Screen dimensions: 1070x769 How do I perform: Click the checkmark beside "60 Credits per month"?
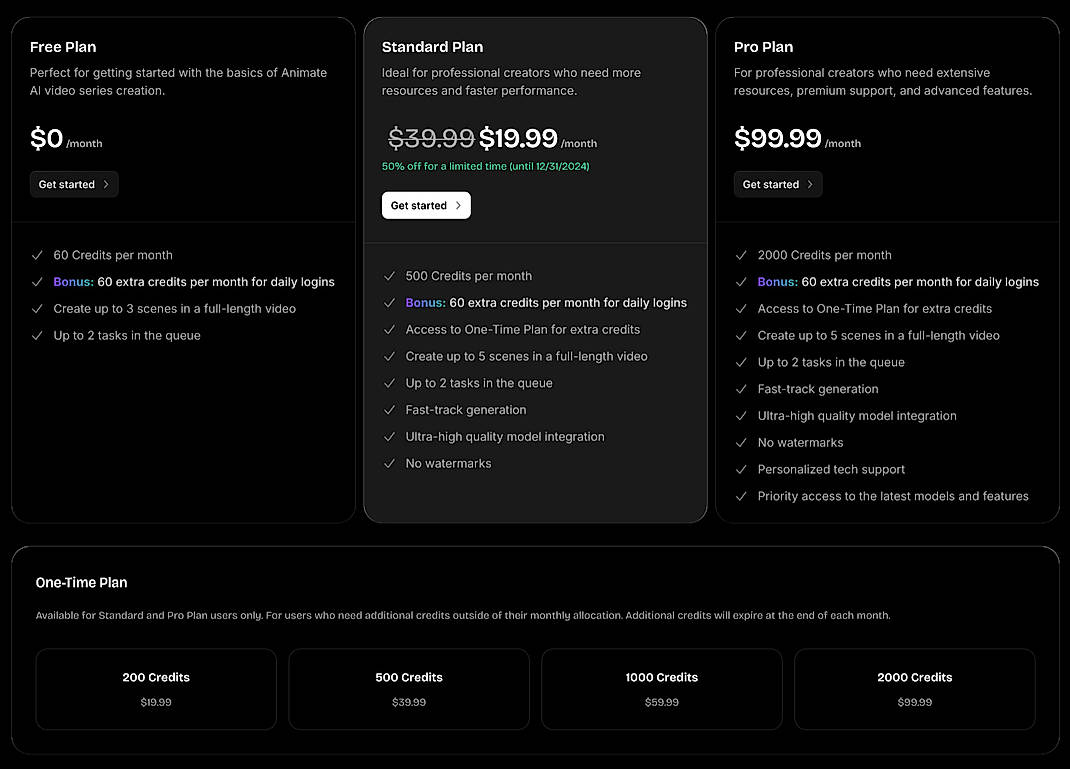[x=36, y=255]
